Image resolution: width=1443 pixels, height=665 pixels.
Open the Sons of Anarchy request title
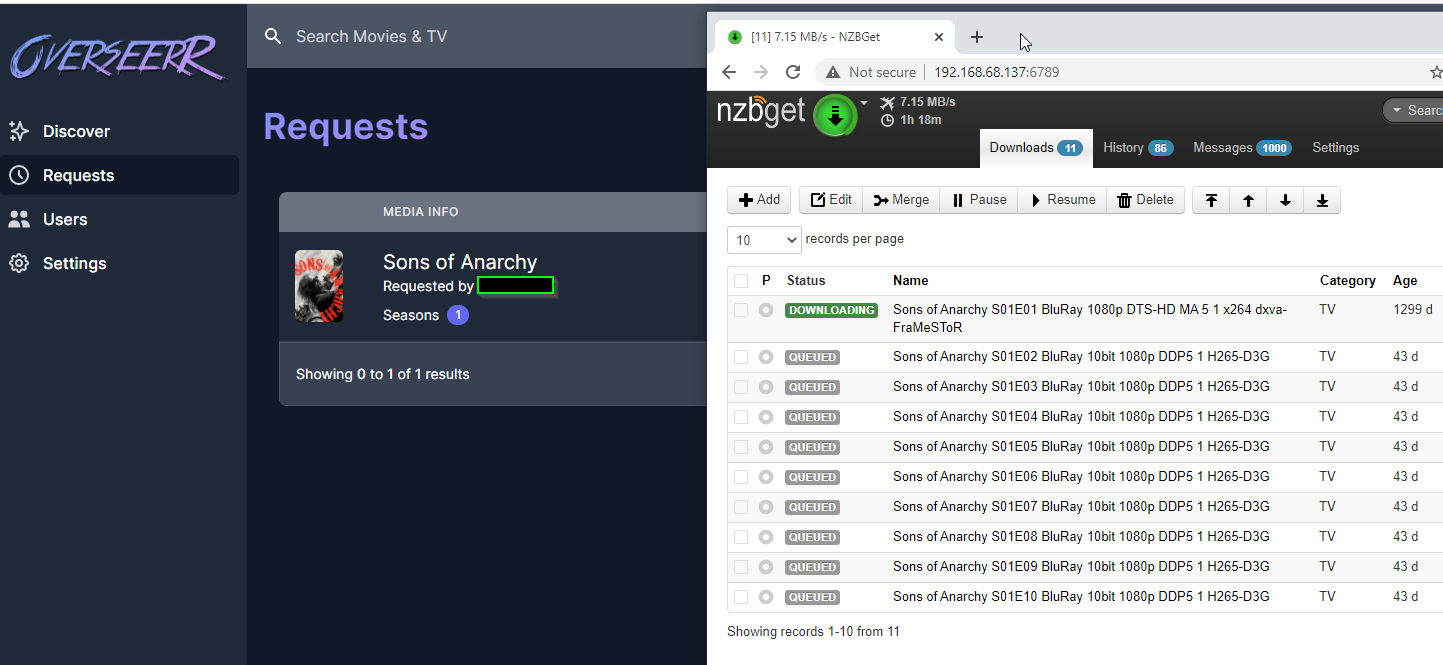tap(460, 262)
